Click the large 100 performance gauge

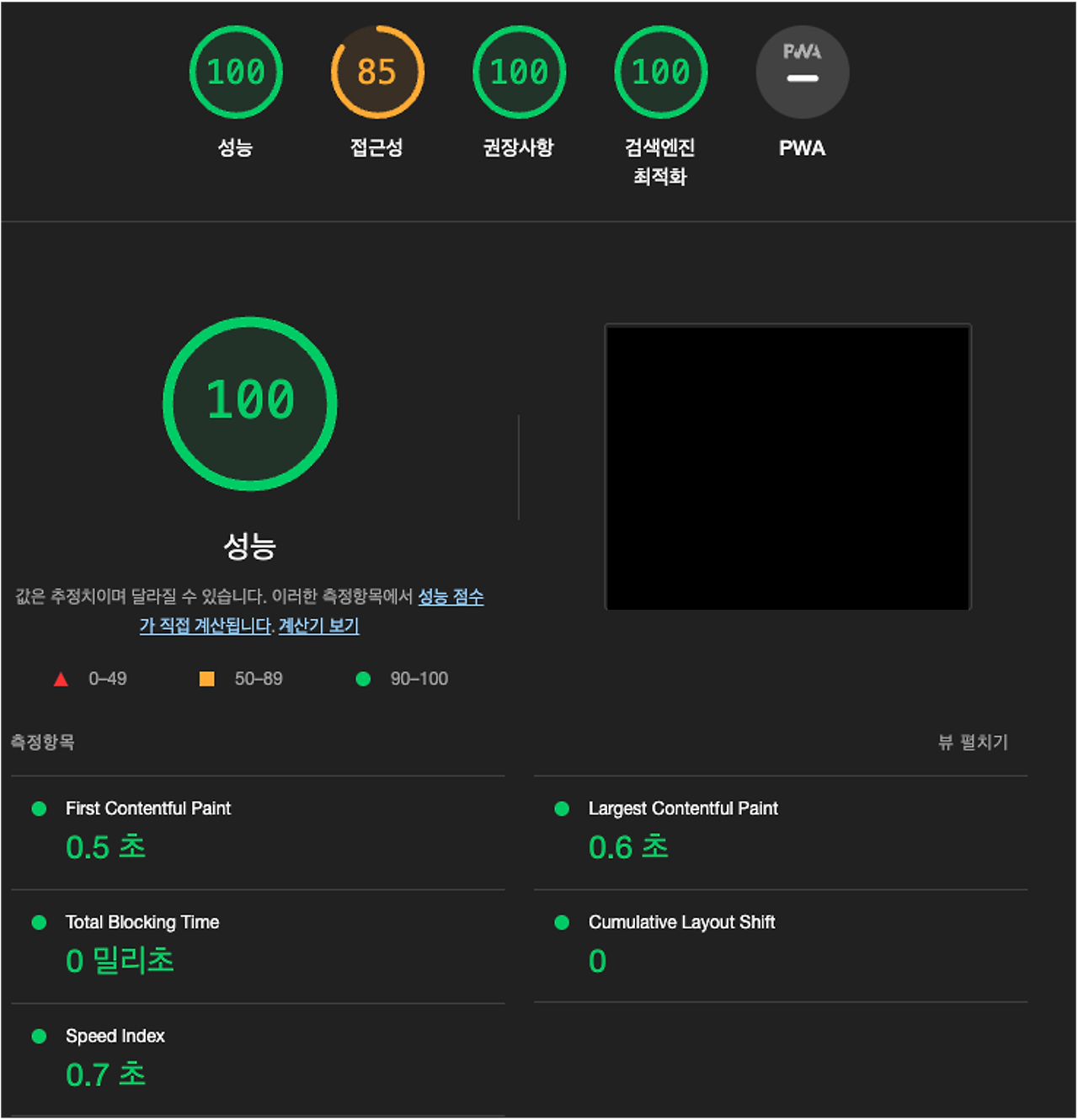point(250,403)
